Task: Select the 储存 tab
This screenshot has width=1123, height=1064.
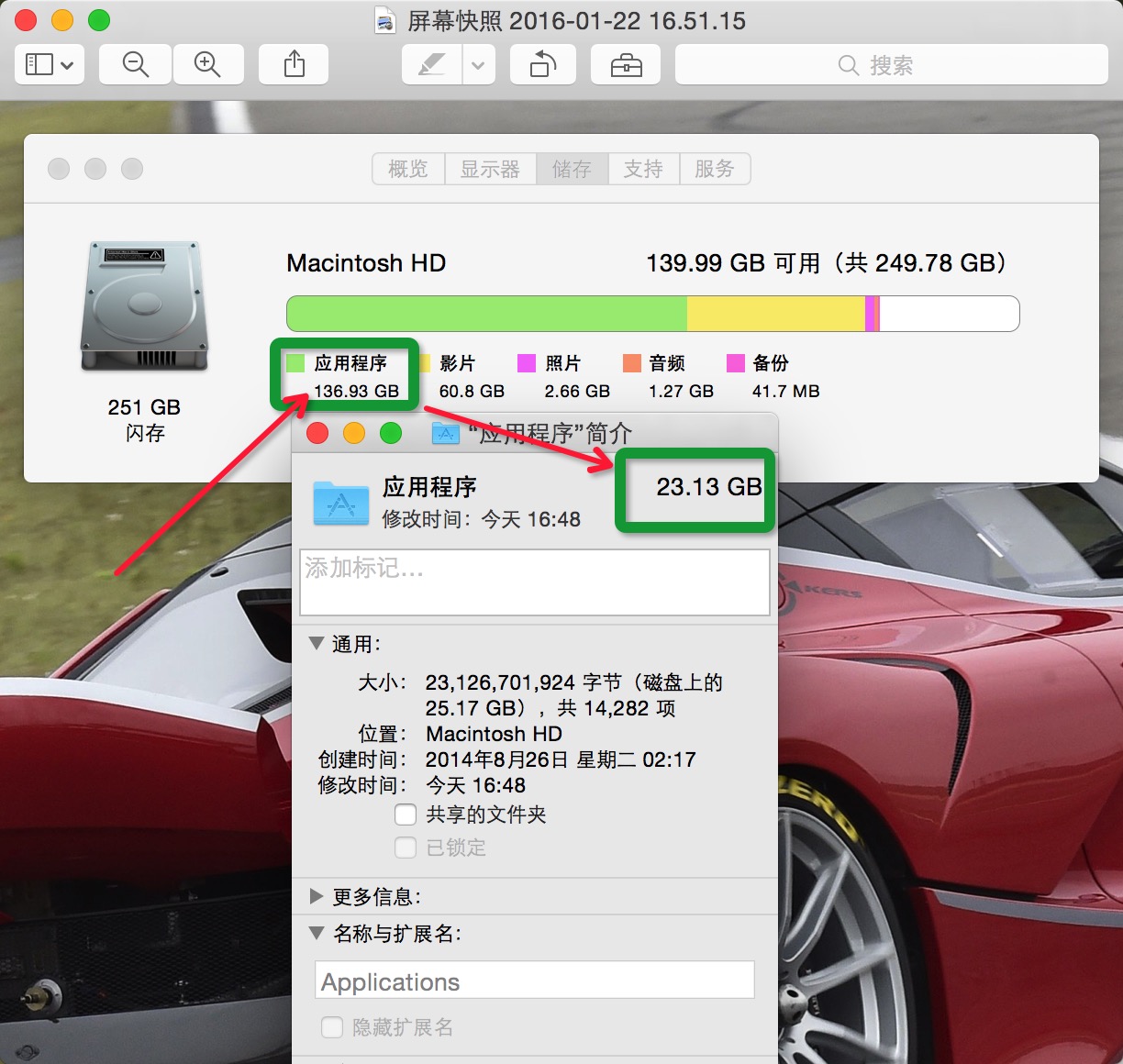Action: coord(572,169)
